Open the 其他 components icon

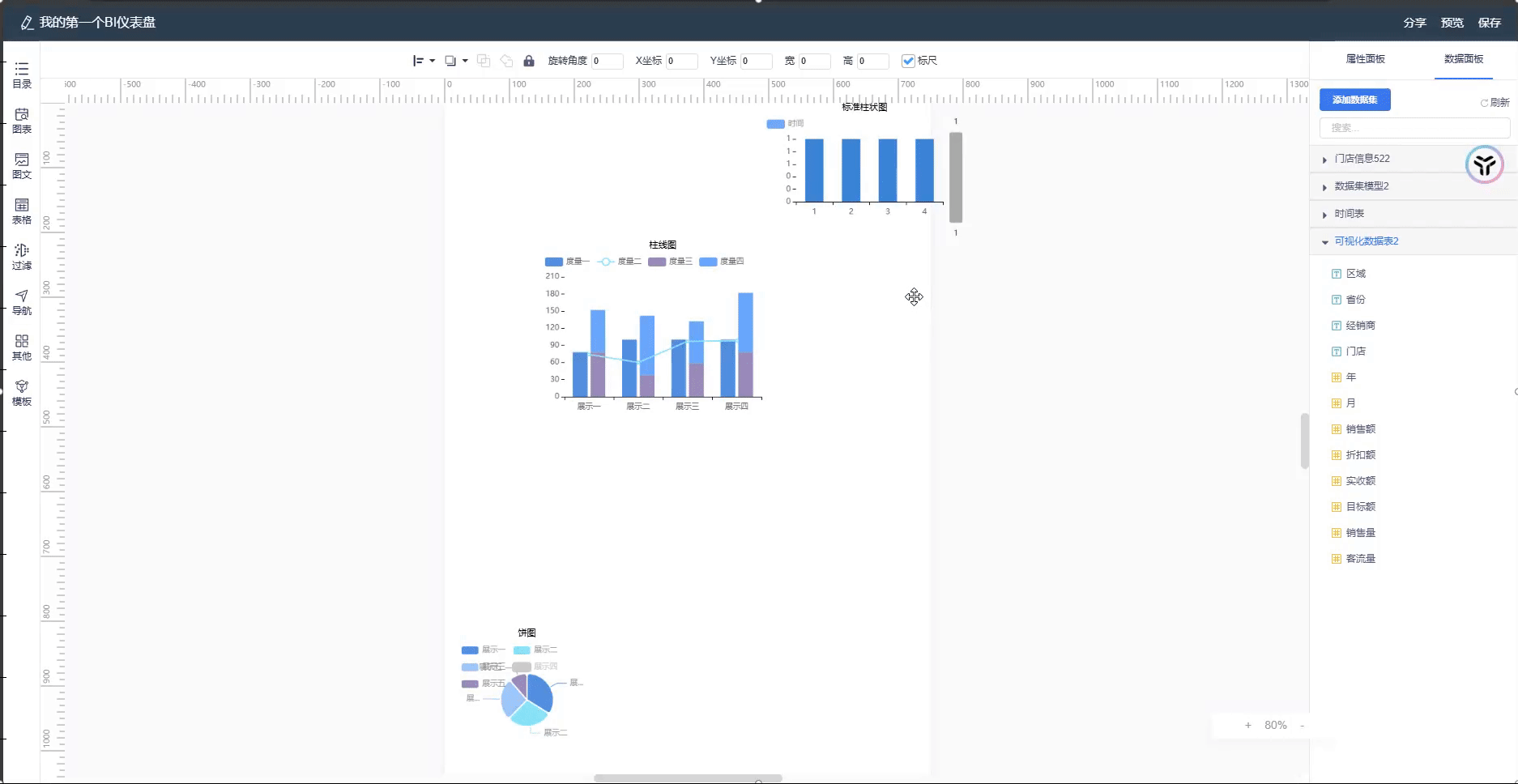(22, 341)
